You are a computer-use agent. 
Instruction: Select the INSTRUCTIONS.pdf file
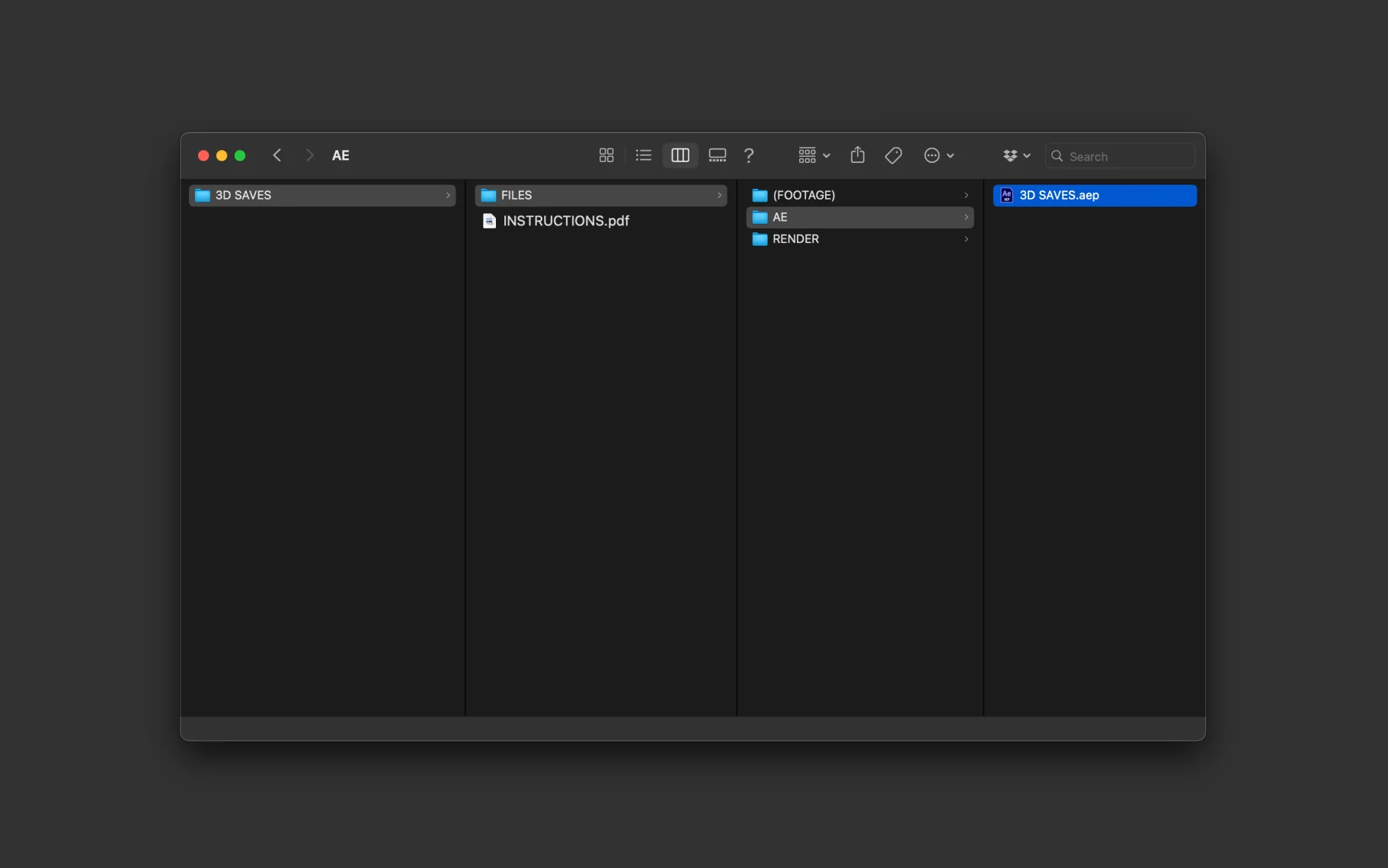click(565, 221)
